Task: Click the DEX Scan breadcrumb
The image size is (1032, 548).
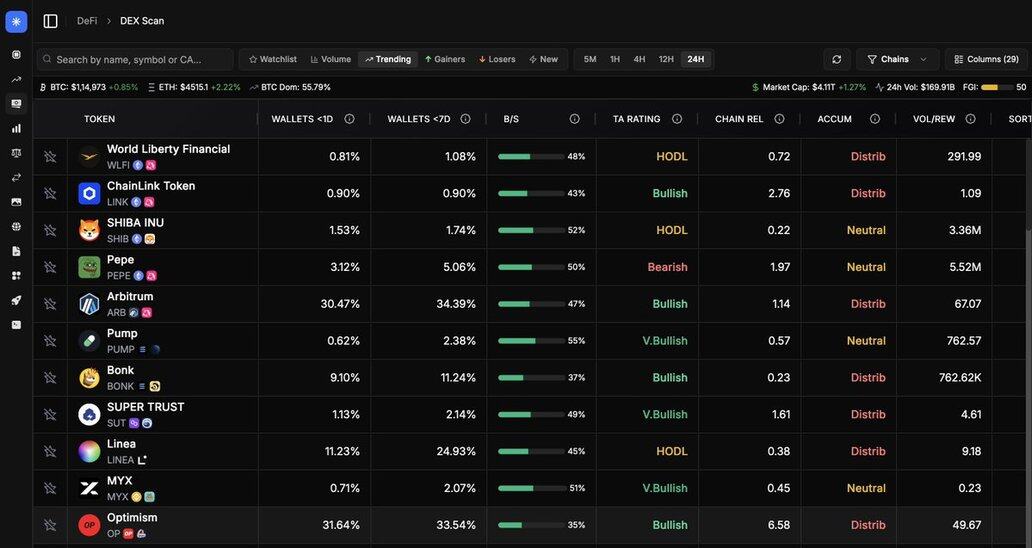Action: (x=142, y=21)
